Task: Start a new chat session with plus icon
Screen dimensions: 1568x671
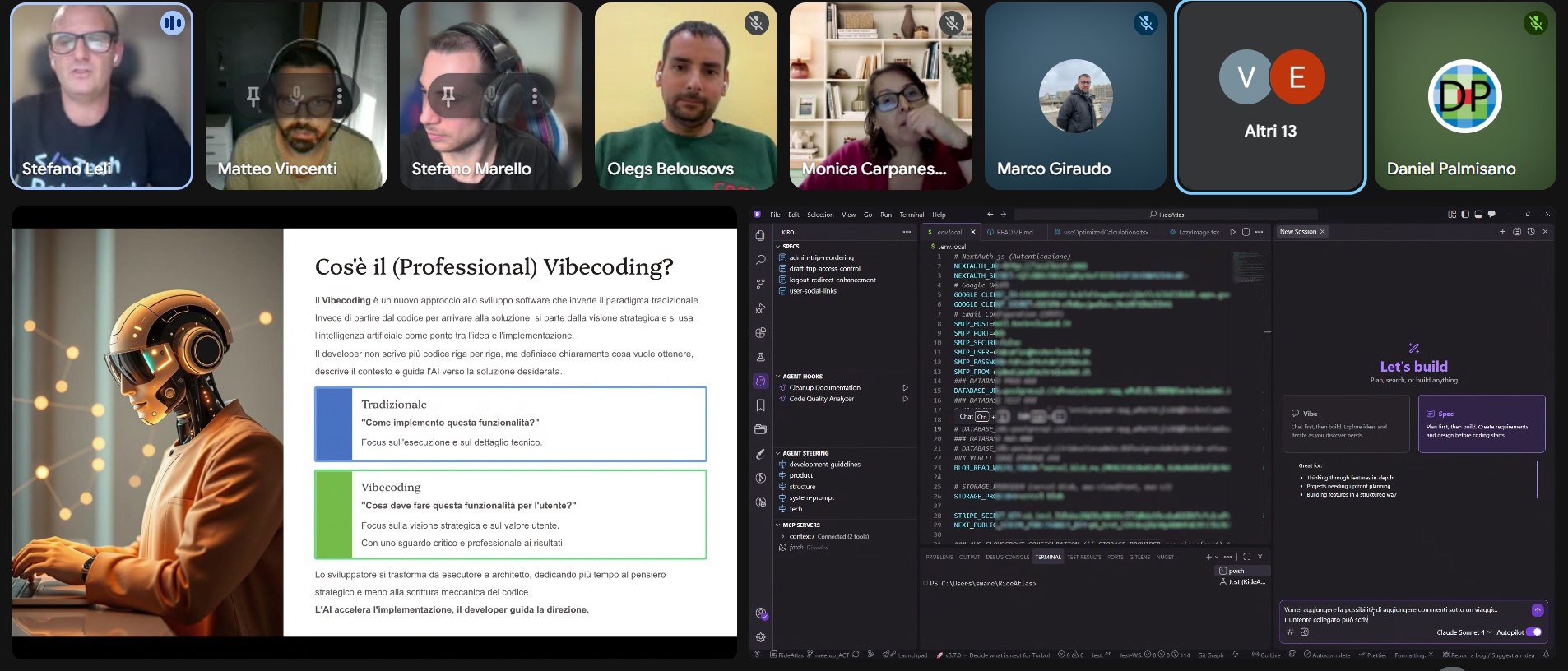Action: coord(1502,232)
